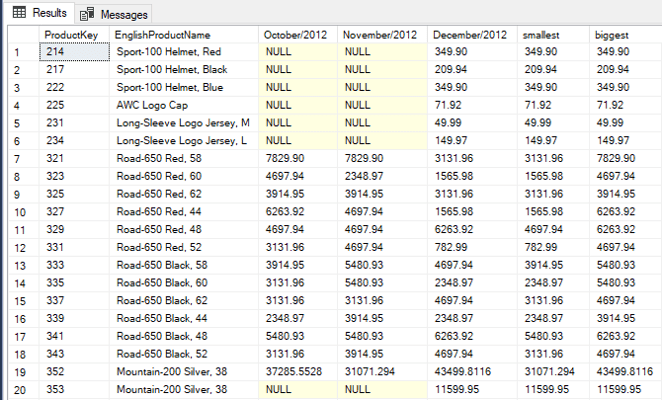662x400 pixels.
Task: Click the Messages tab icon
Action: point(87,15)
